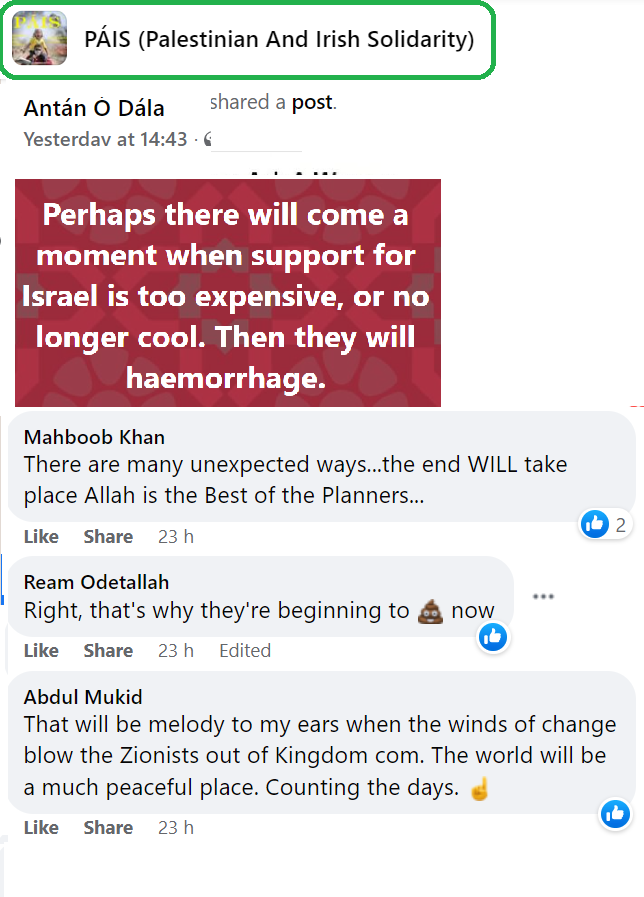The width and height of the screenshot is (644, 897).
Task: Open Ream Odetallah's profile
Action: click(96, 582)
